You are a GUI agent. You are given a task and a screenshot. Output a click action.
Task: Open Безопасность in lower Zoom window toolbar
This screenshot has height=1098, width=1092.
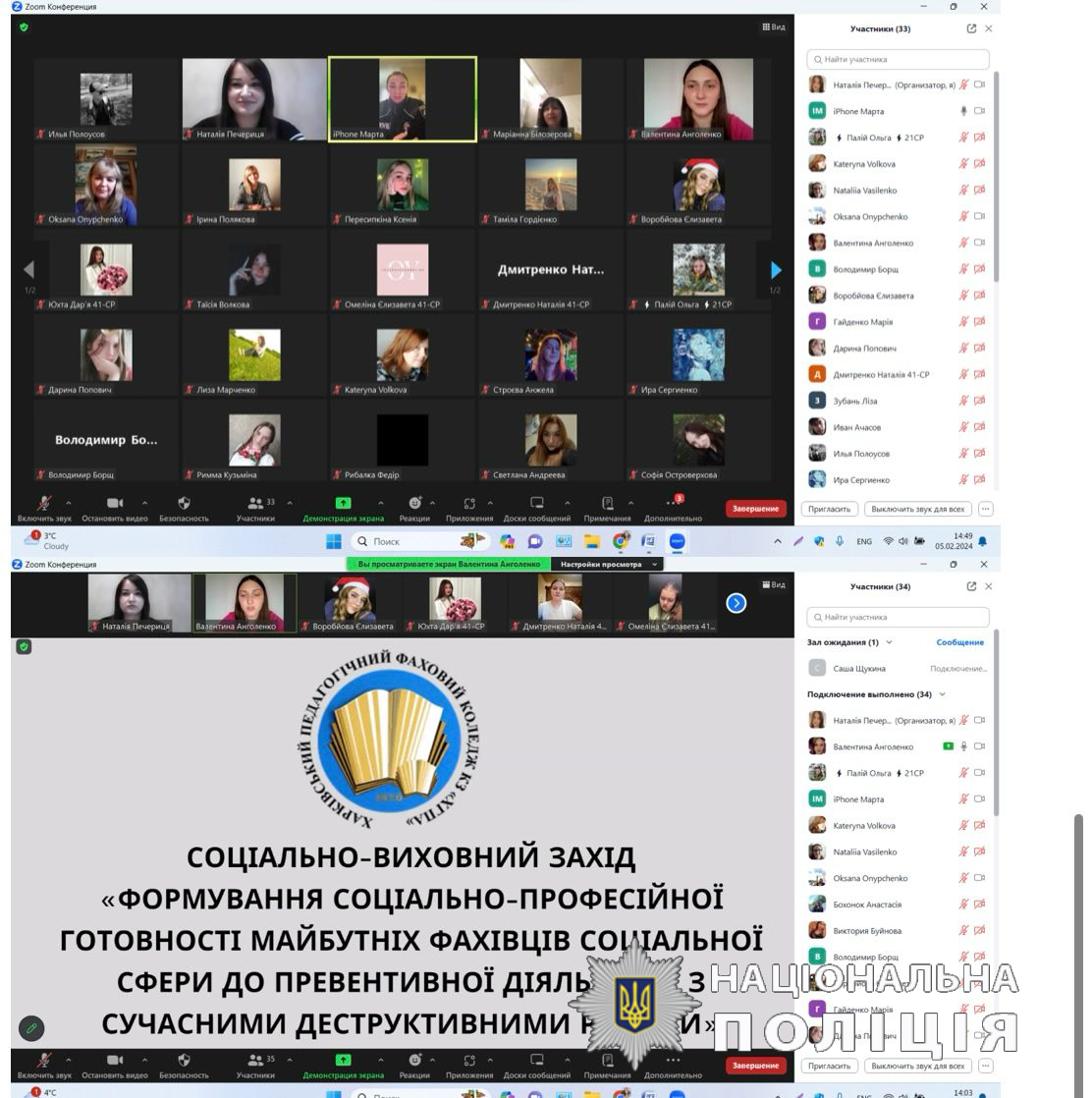pos(184,1066)
